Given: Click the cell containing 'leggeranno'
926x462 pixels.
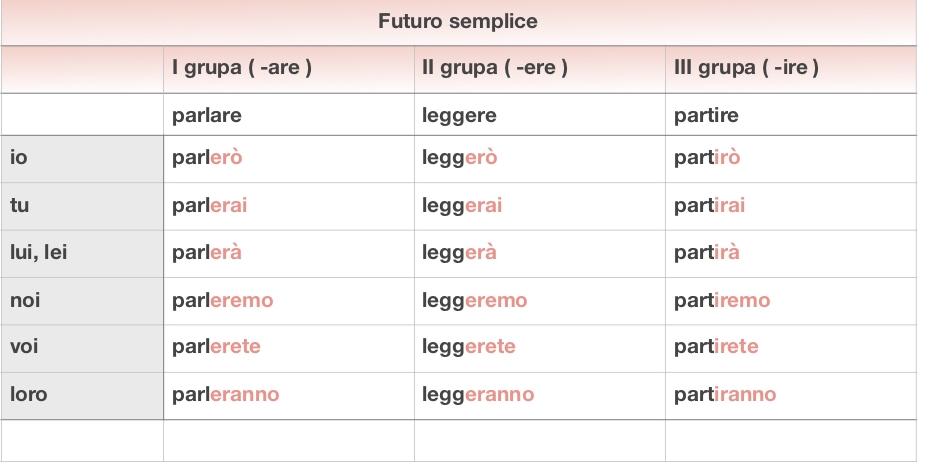Looking at the screenshot, I should click(478, 394).
